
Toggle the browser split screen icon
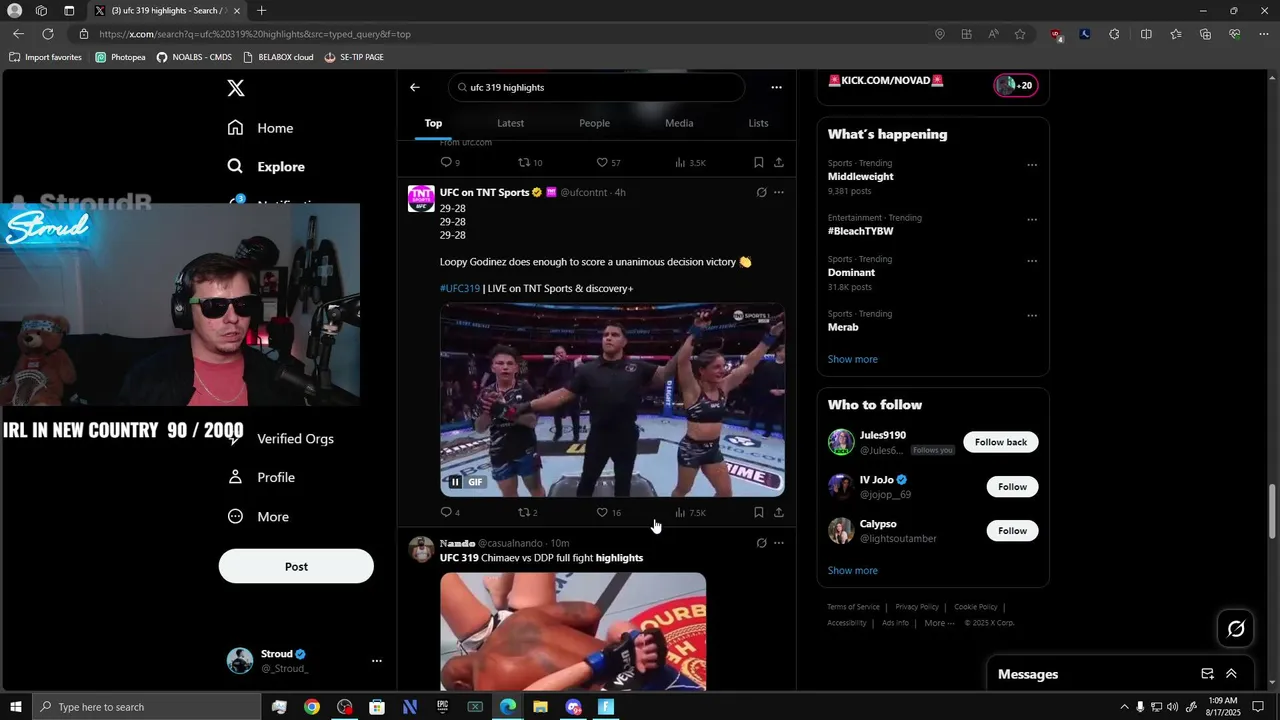1146,34
